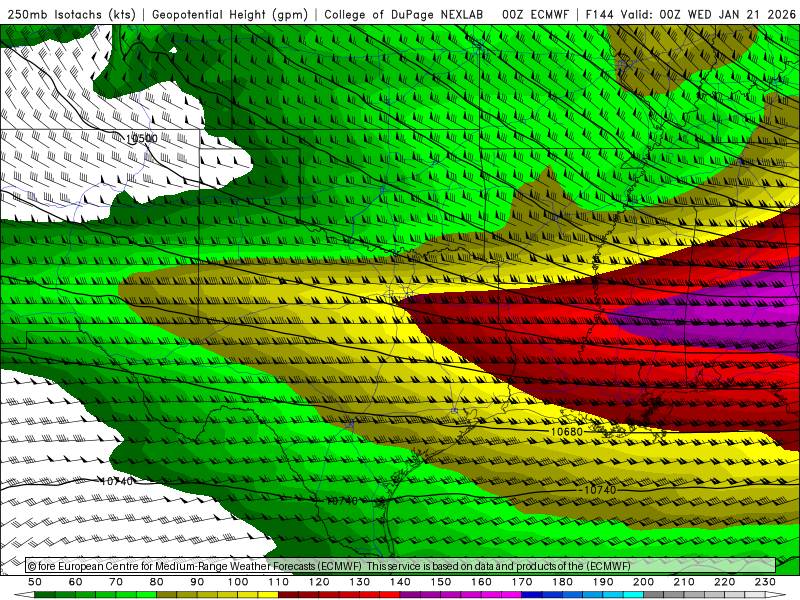
Task: Click the 10740 contour label on yellow band
Action: tap(600, 490)
